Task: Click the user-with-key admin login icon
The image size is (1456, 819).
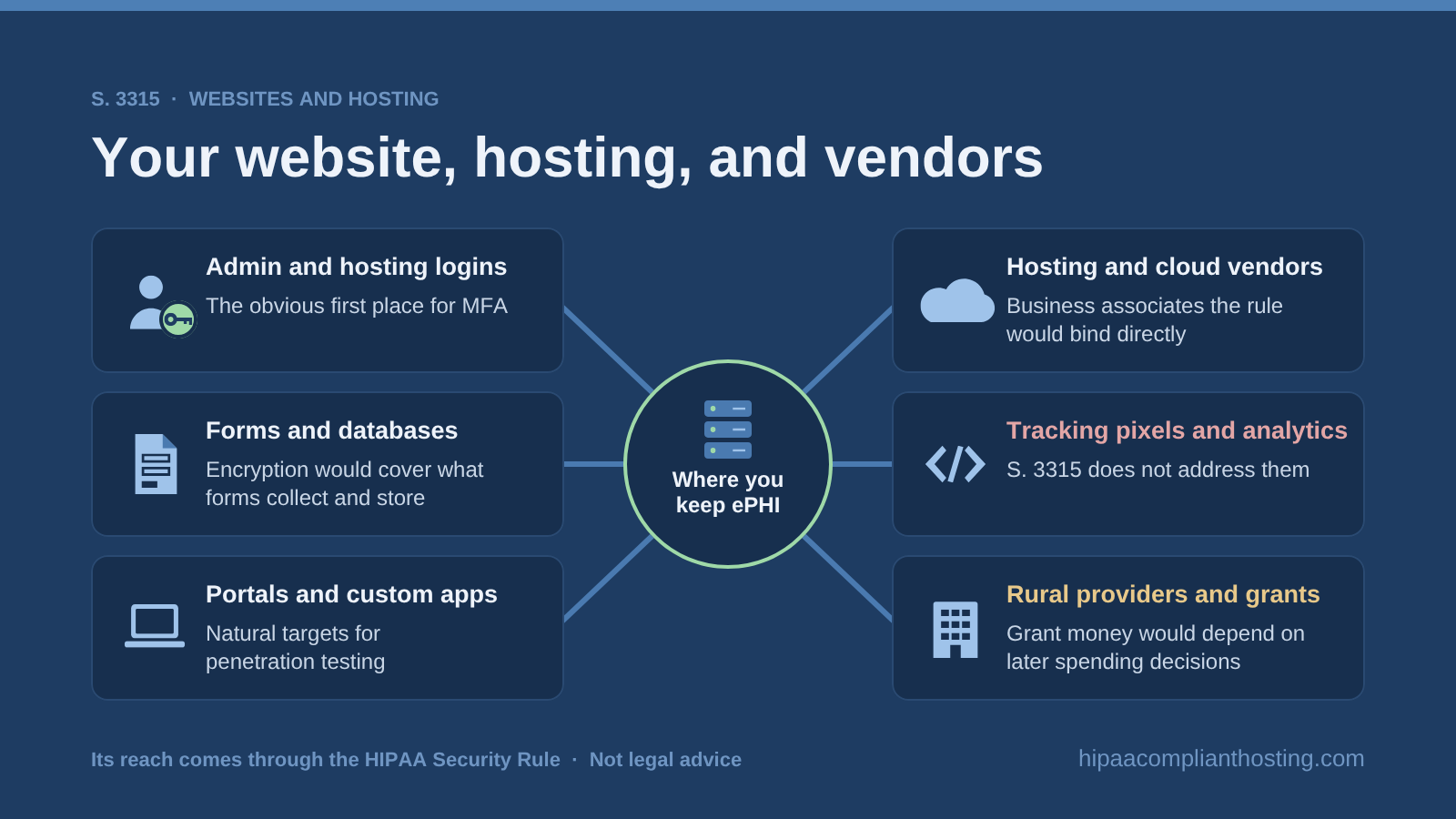Action: click(162, 306)
